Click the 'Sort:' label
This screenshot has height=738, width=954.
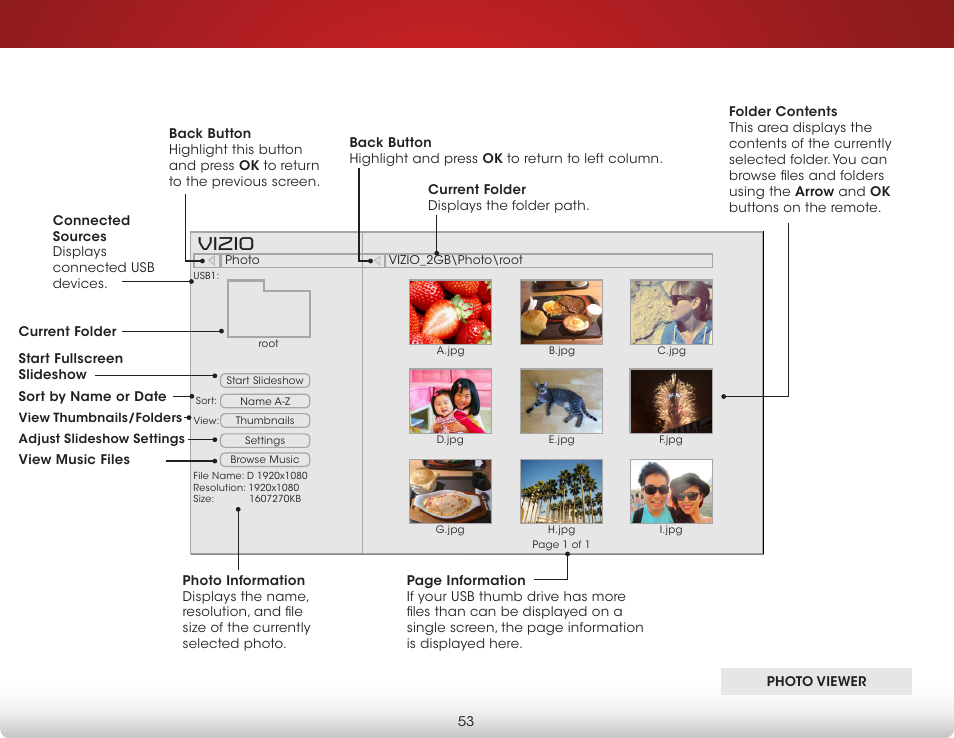[206, 401]
